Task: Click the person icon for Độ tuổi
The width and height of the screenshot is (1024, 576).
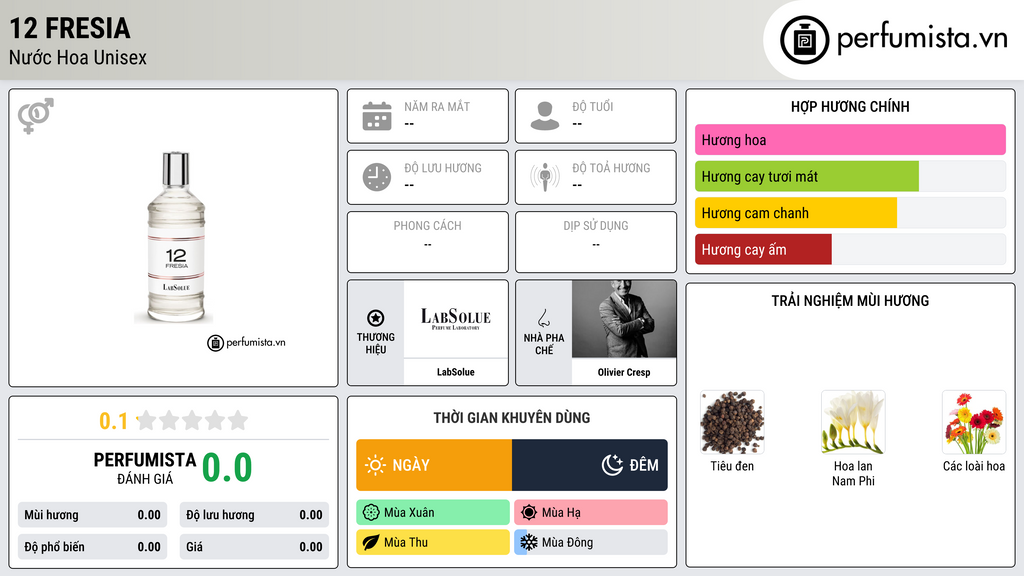Action: pyautogui.click(x=545, y=116)
